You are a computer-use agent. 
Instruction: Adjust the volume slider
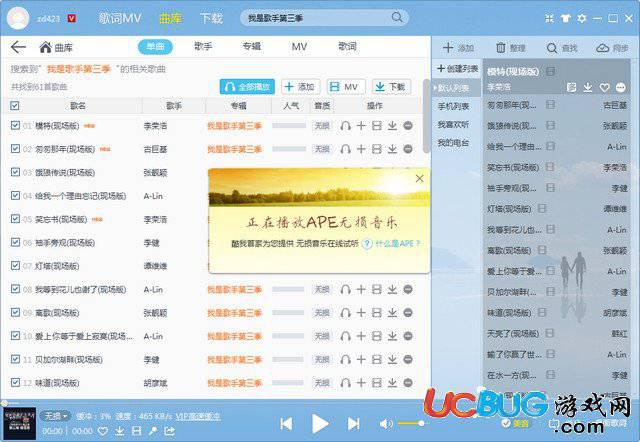click(411, 423)
